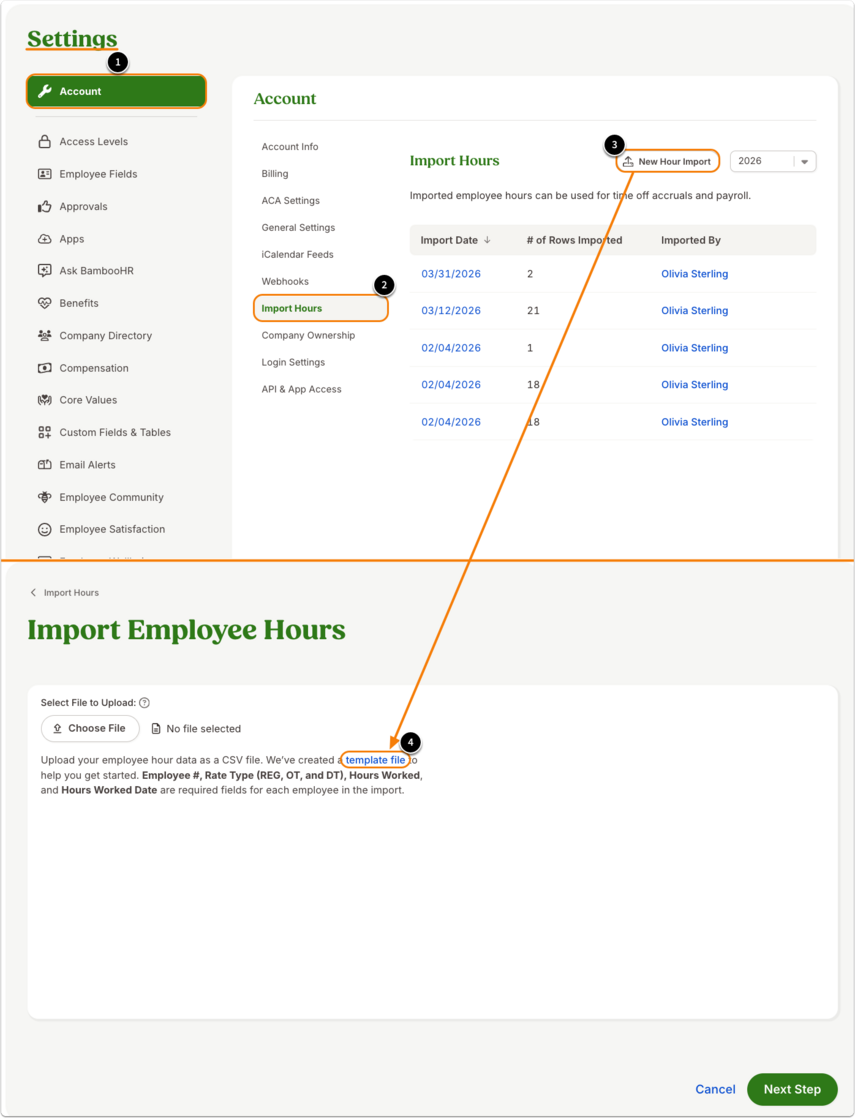Download the template file link
The height and width of the screenshot is (1118, 855).
pyautogui.click(x=375, y=760)
